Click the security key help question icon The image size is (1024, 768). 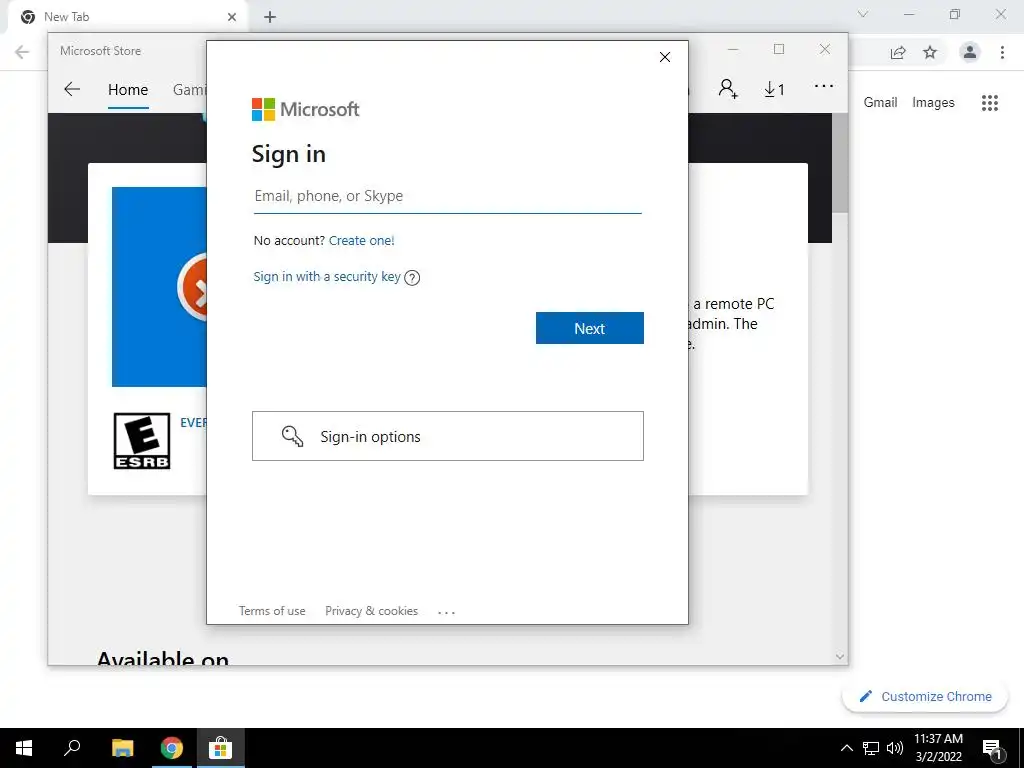point(412,278)
